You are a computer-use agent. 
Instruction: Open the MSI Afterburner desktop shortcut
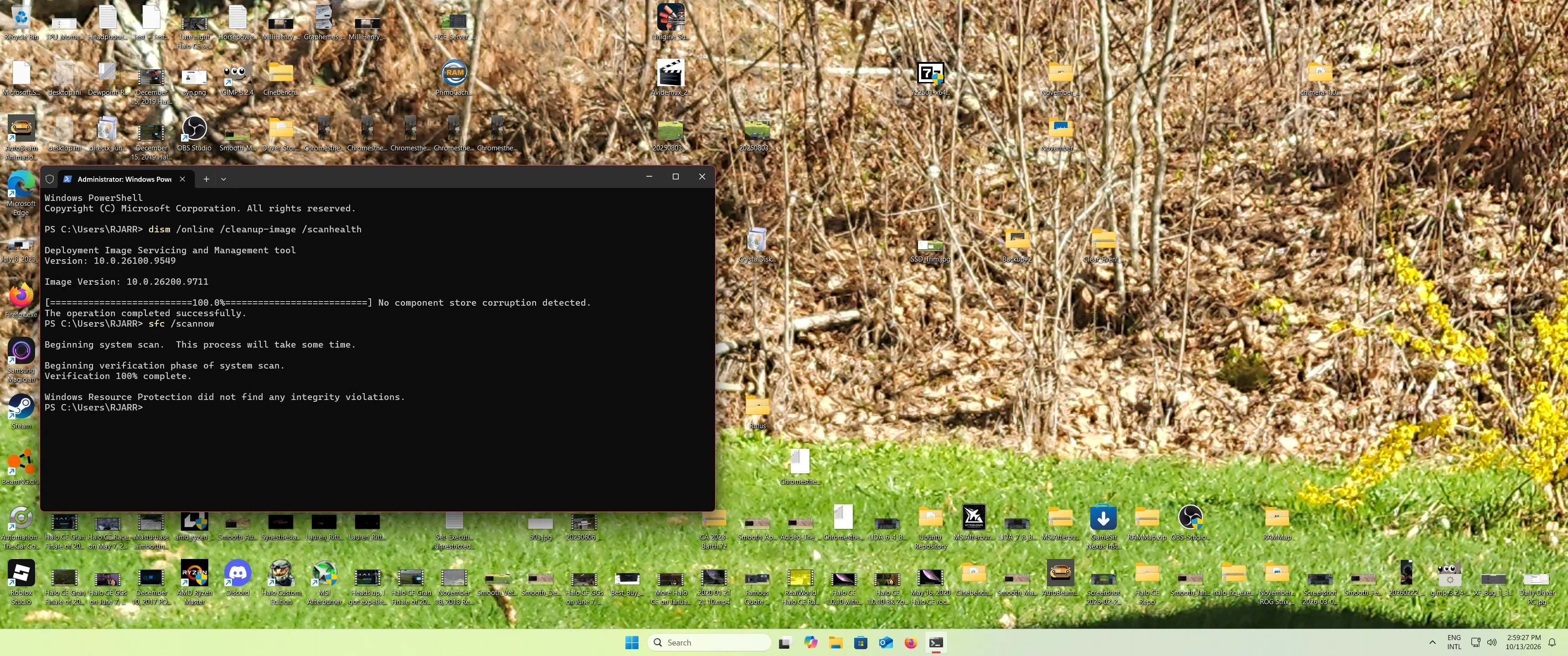(x=324, y=582)
